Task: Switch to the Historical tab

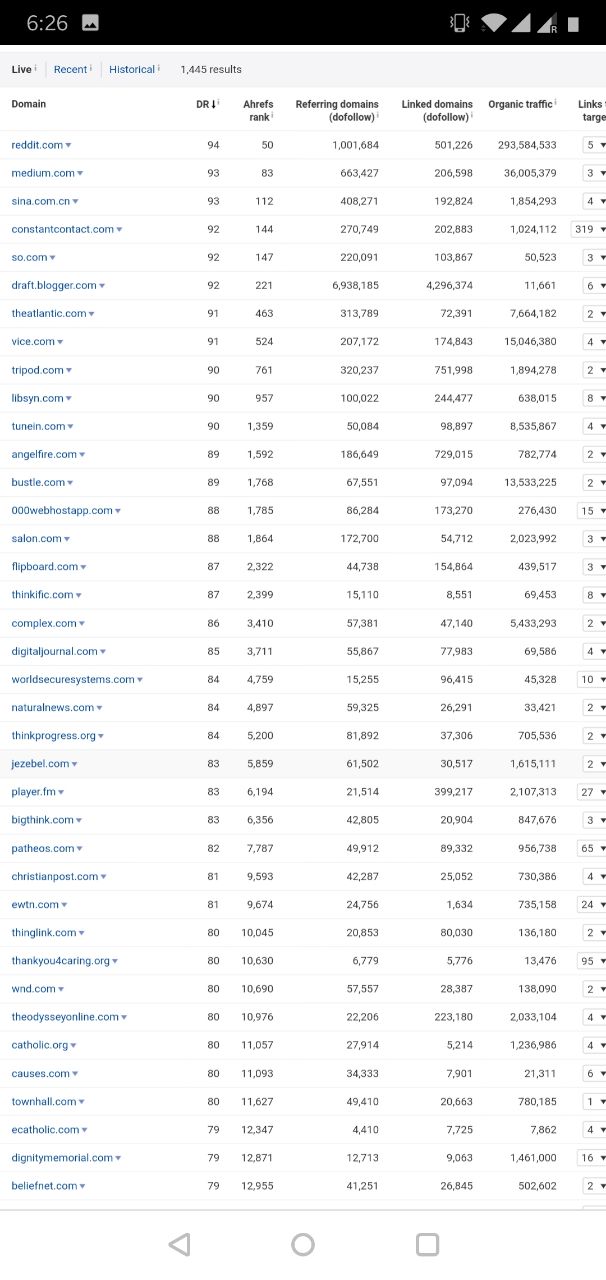Action: point(132,69)
